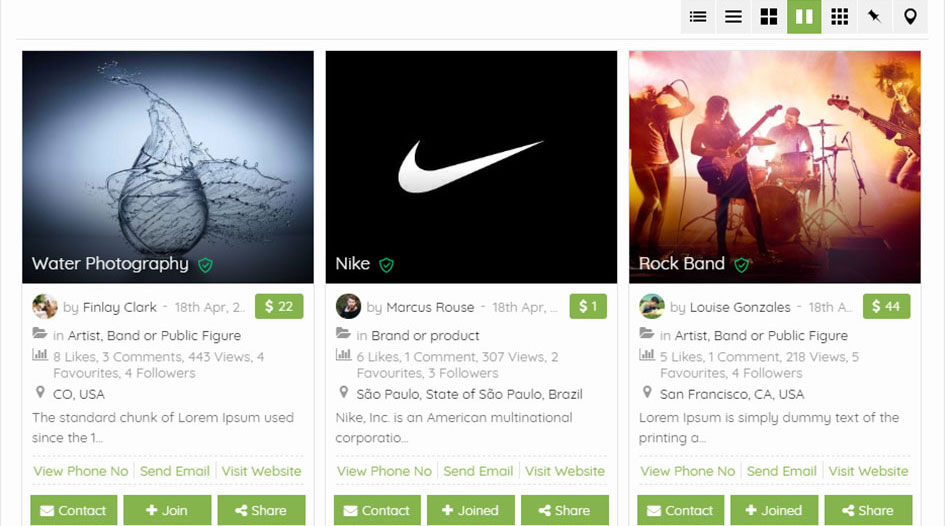This screenshot has height=526, width=949.
Task: Toggle Joined button on Nike card
Action: [x=471, y=510]
